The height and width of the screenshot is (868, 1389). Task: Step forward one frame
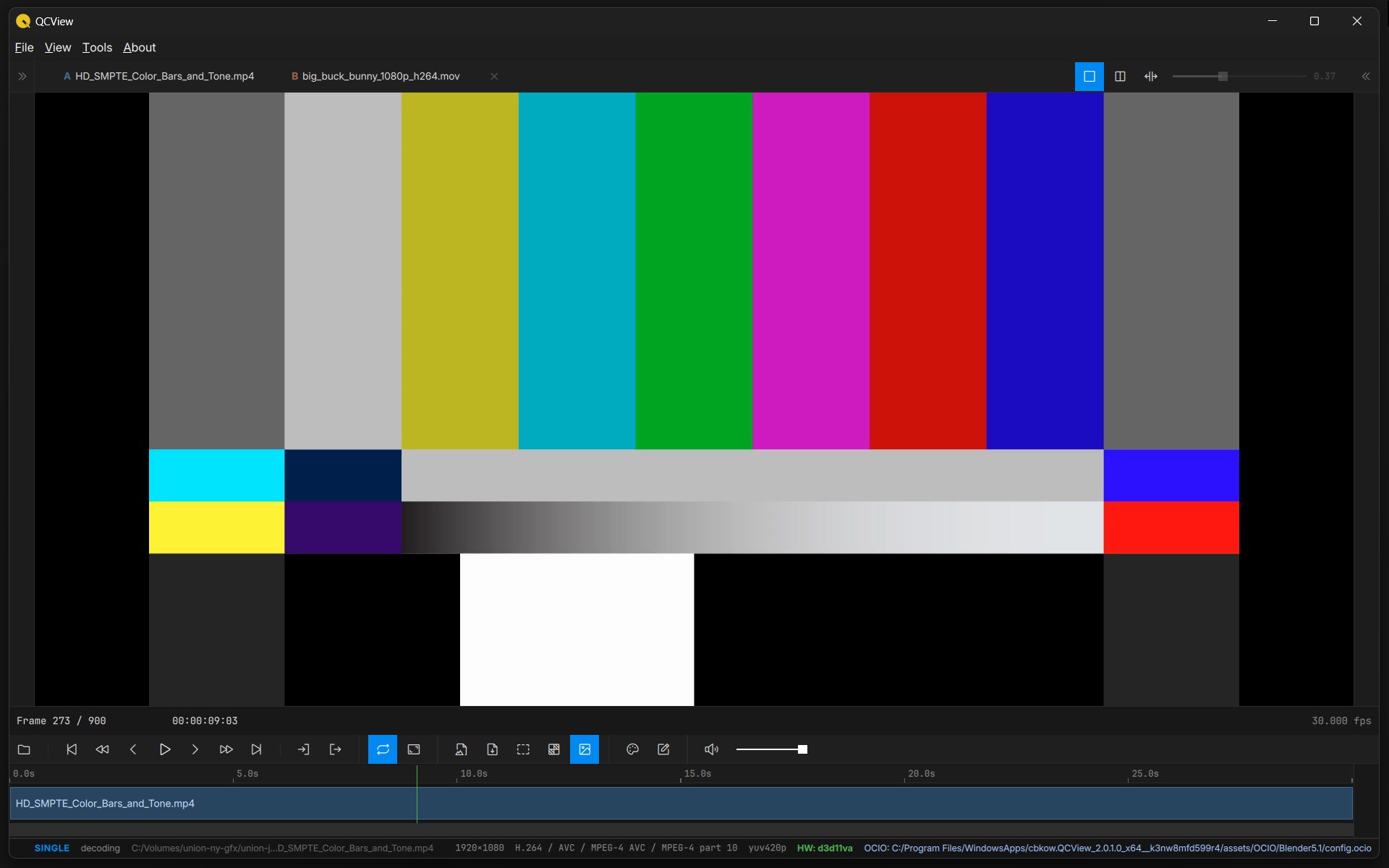(195, 749)
